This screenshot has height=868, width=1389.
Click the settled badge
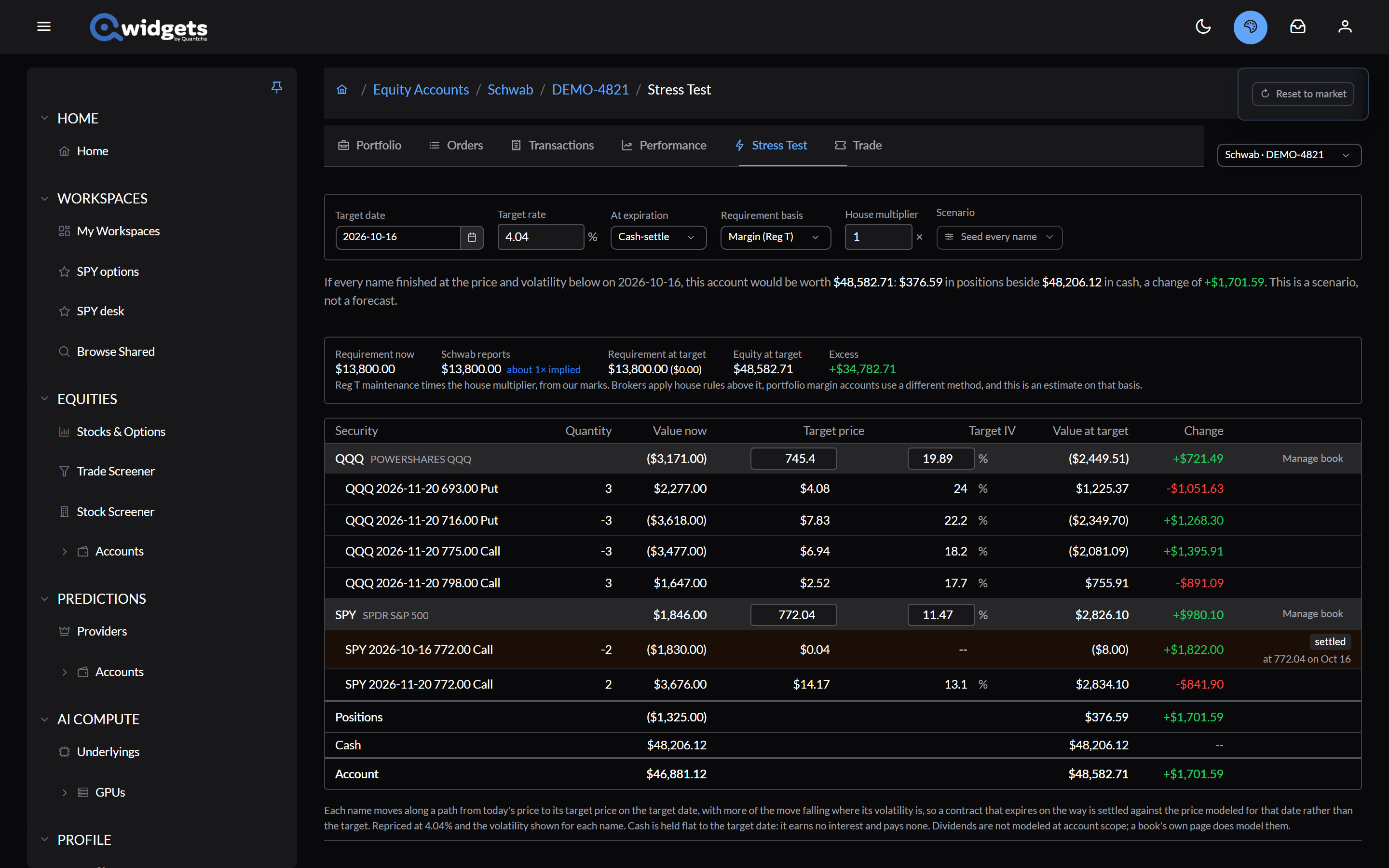(1329, 642)
